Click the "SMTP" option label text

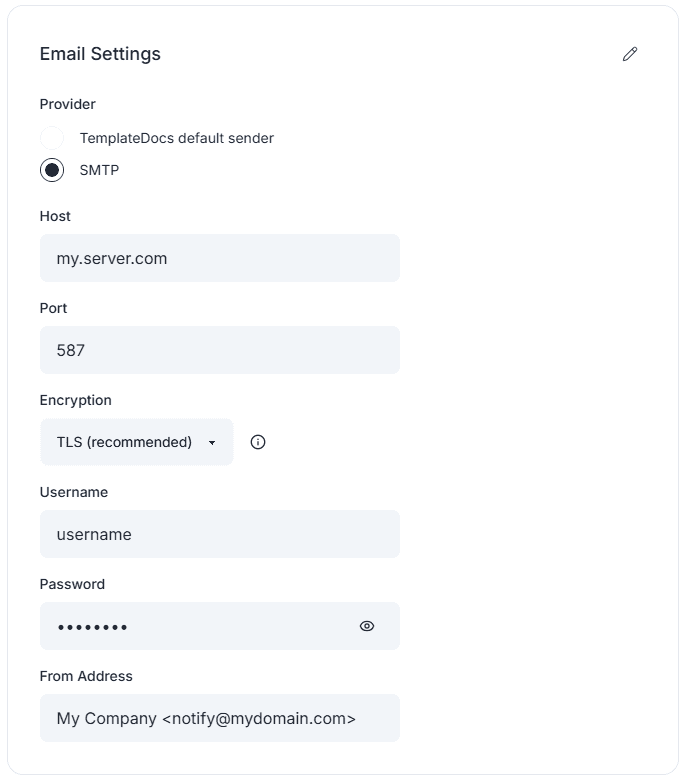tap(99, 170)
